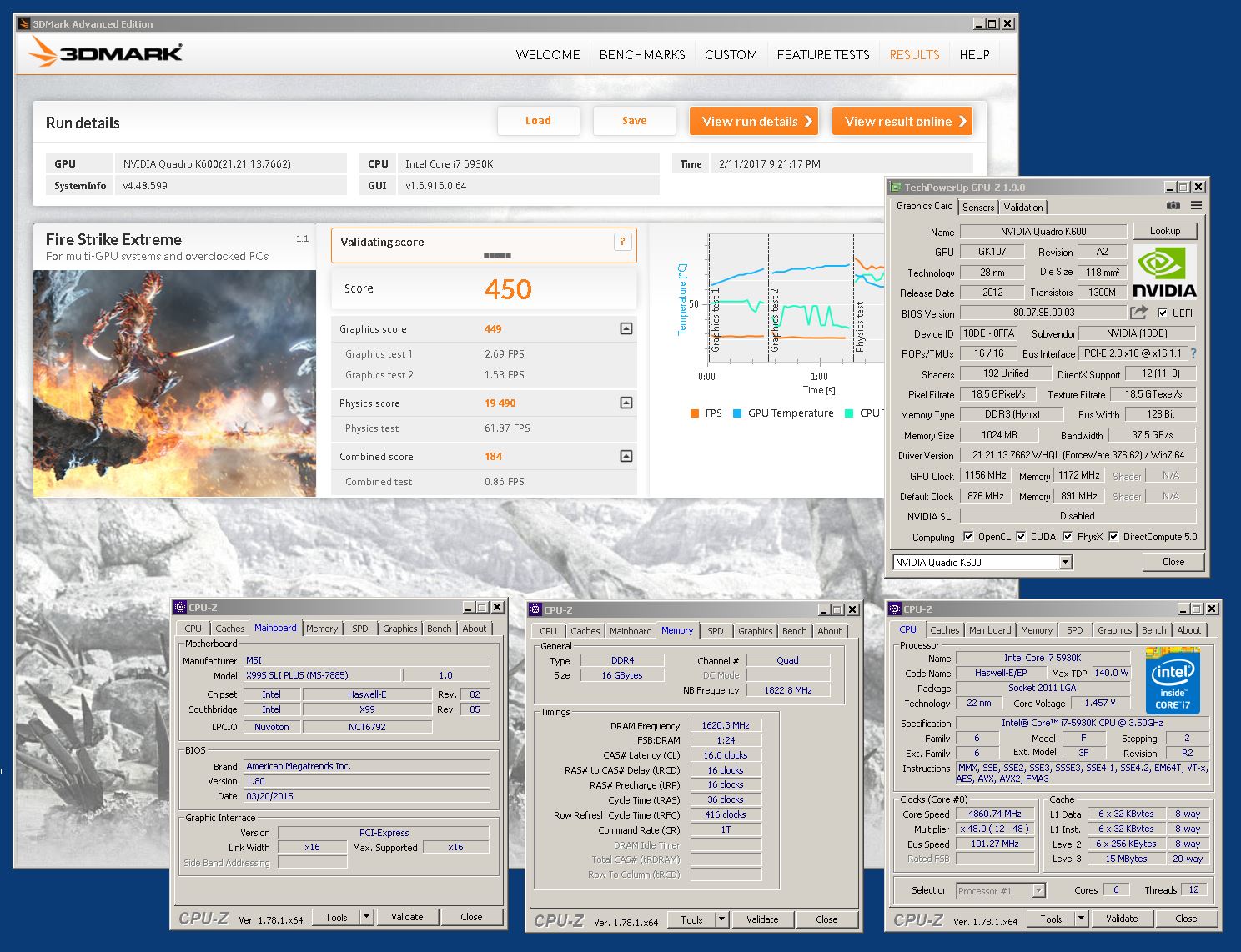Open the GPU selection dropdown in GPU-Z
The width and height of the screenshot is (1241, 952).
point(1065,563)
